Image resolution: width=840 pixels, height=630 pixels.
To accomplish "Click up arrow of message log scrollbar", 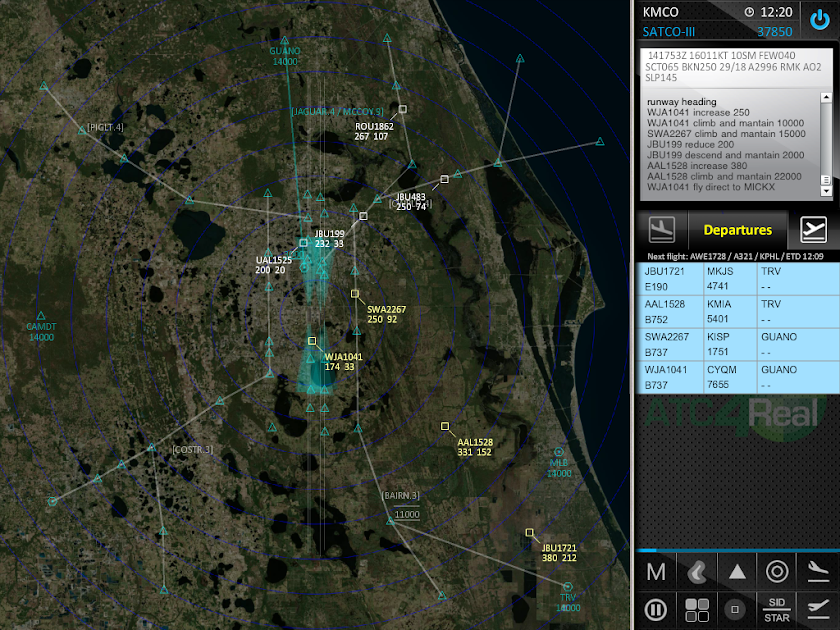I will 826,97.
